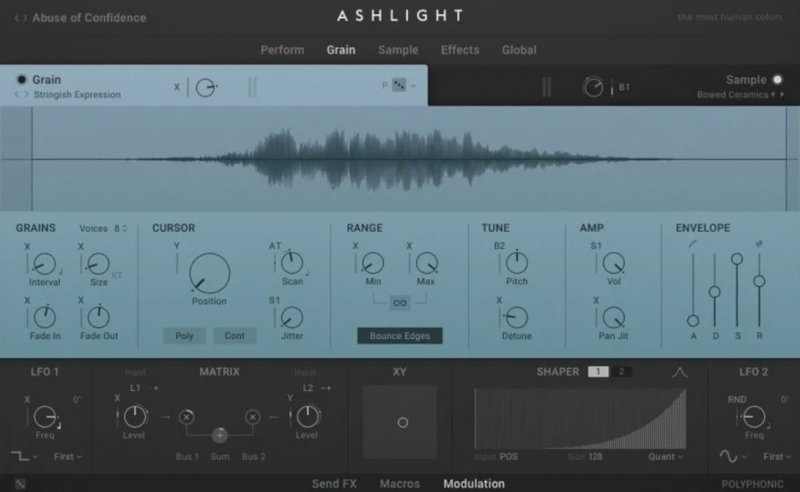Image resolution: width=800 pixels, height=492 pixels.
Task: Click the icon in bottom-left corner
Action: pyautogui.click(x=19, y=484)
